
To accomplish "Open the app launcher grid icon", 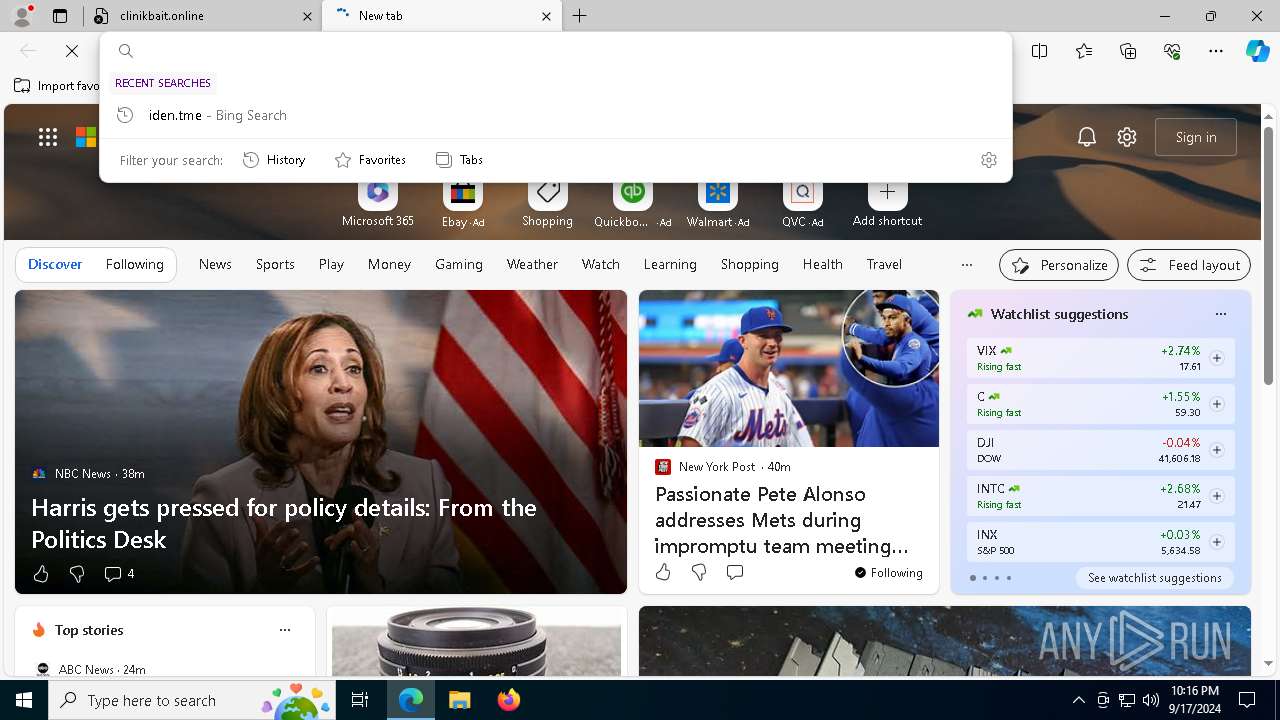I will (48, 137).
